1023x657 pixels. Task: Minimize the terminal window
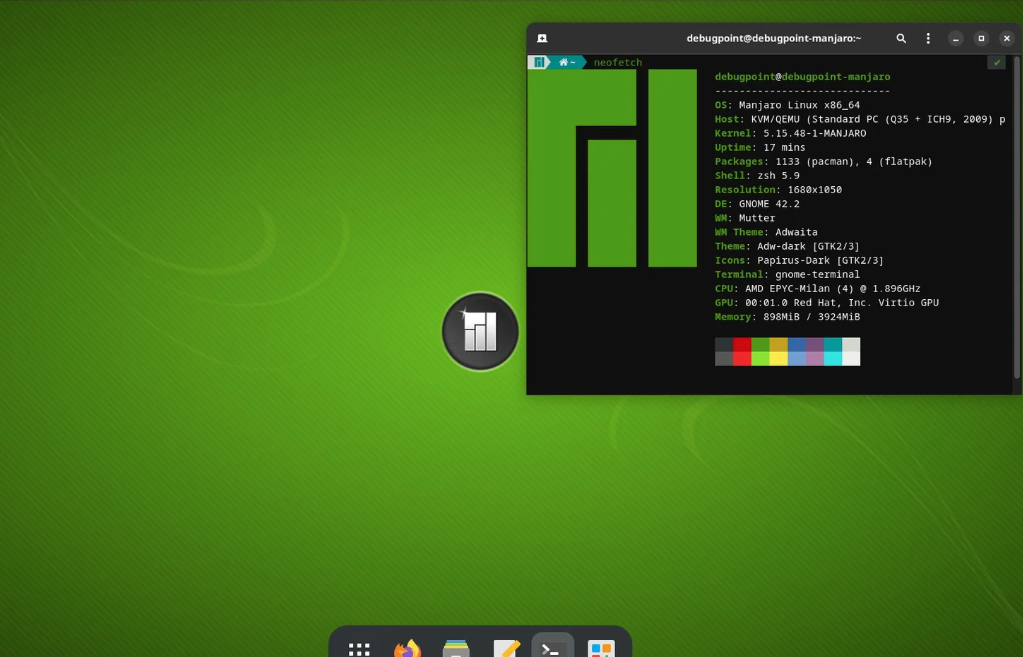point(956,38)
